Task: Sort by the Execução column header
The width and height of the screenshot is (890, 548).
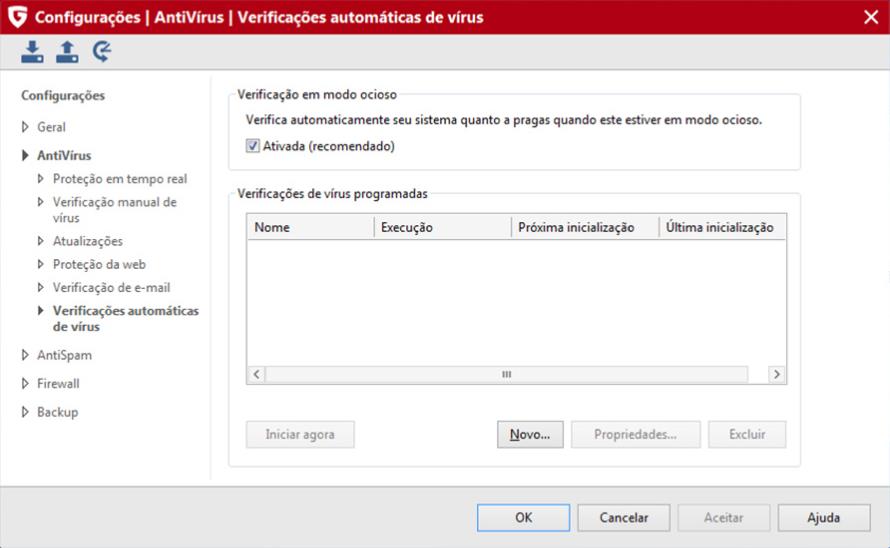Action: [443, 227]
